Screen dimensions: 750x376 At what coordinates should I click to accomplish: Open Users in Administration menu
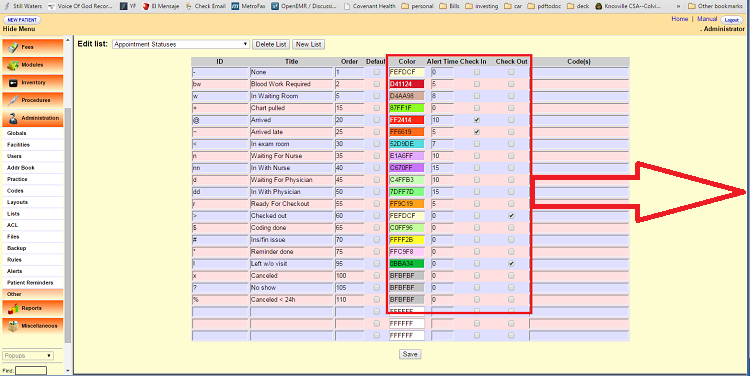[14, 156]
